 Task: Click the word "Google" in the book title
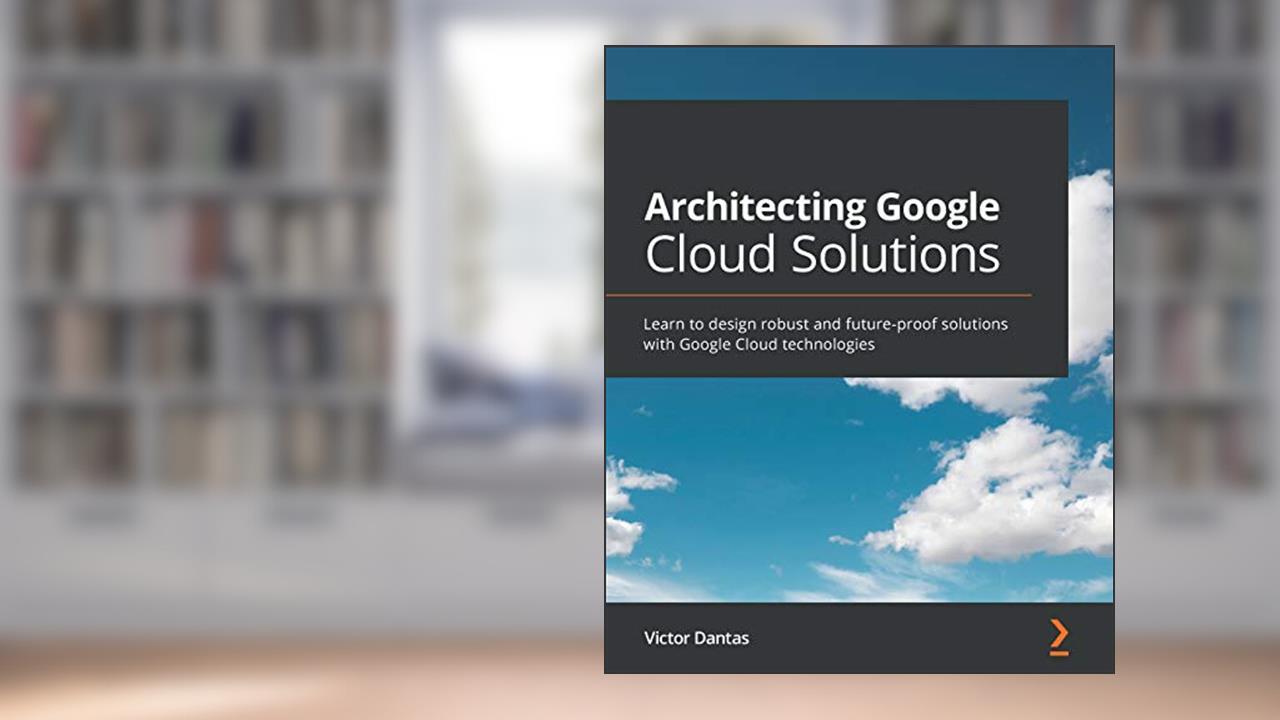coord(937,207)
